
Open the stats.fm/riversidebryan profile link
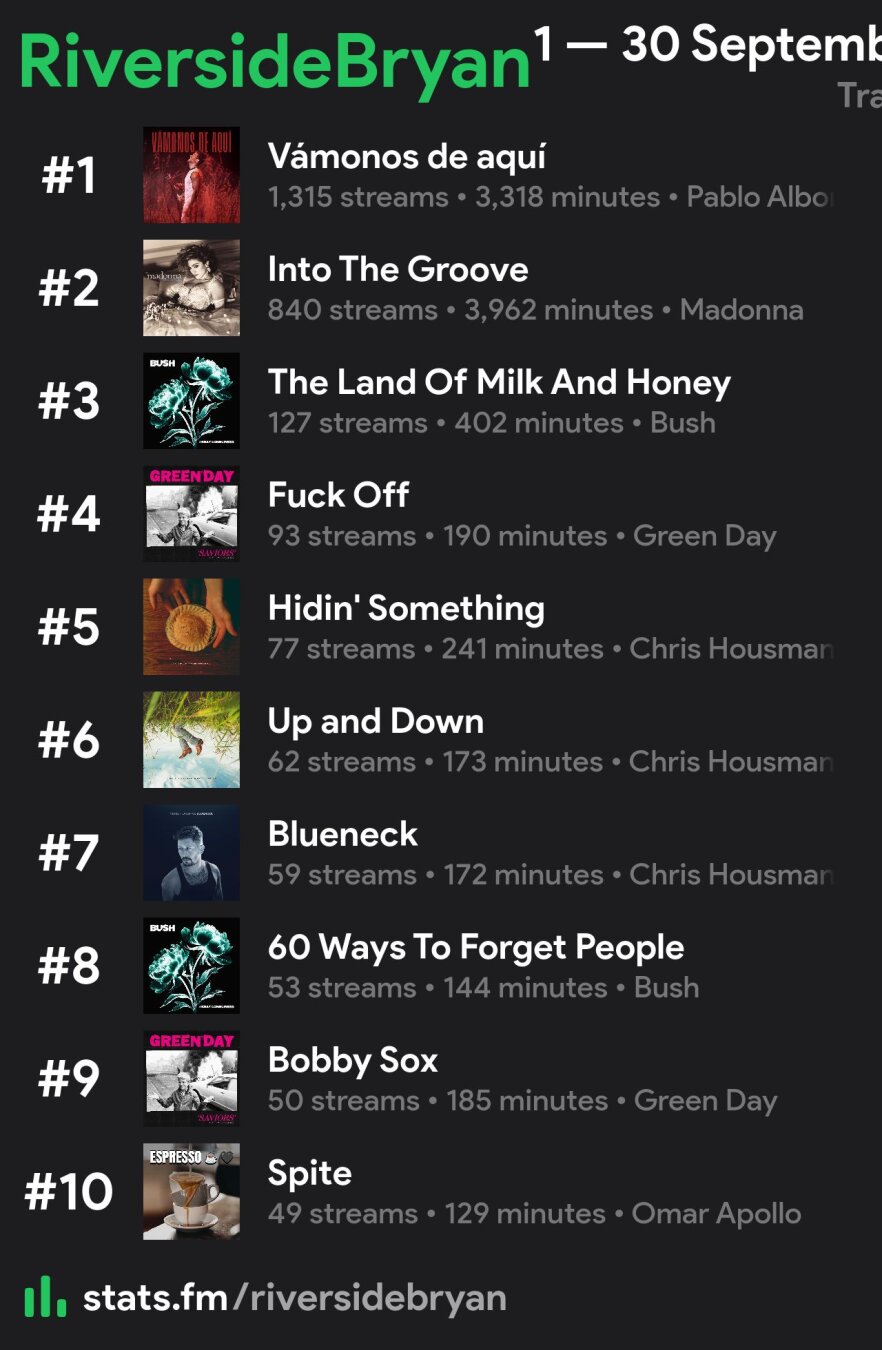click(295, 1298)
